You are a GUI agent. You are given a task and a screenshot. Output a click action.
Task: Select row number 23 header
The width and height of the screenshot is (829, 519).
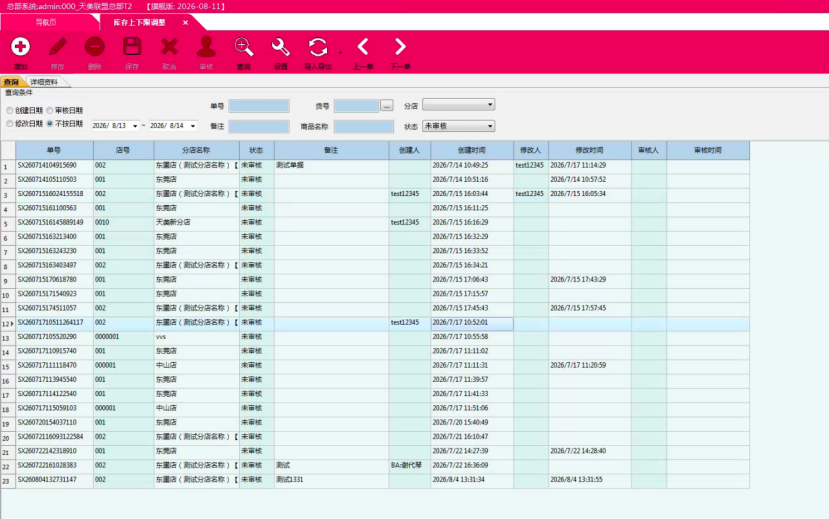[7, 481]
